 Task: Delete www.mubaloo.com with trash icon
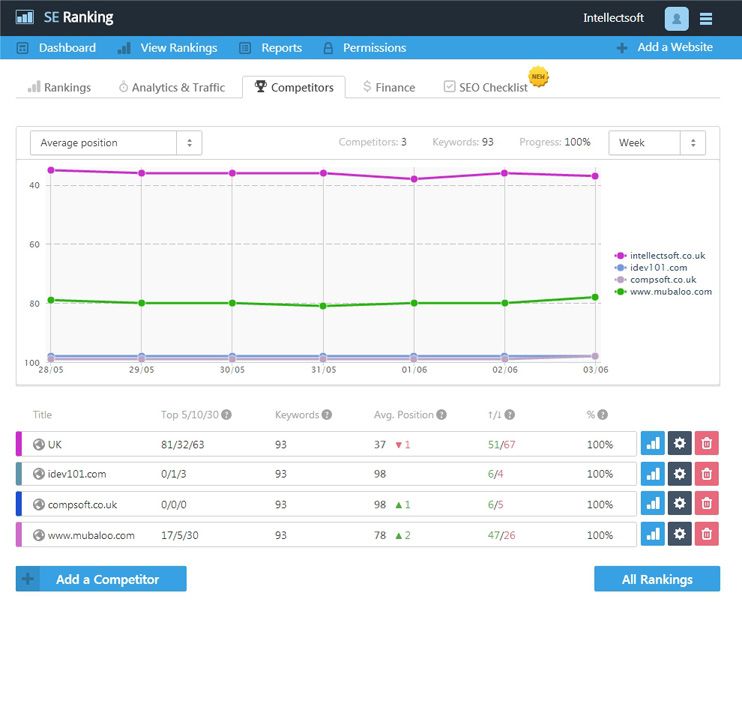pyautogui.click(x=707, y=534)
